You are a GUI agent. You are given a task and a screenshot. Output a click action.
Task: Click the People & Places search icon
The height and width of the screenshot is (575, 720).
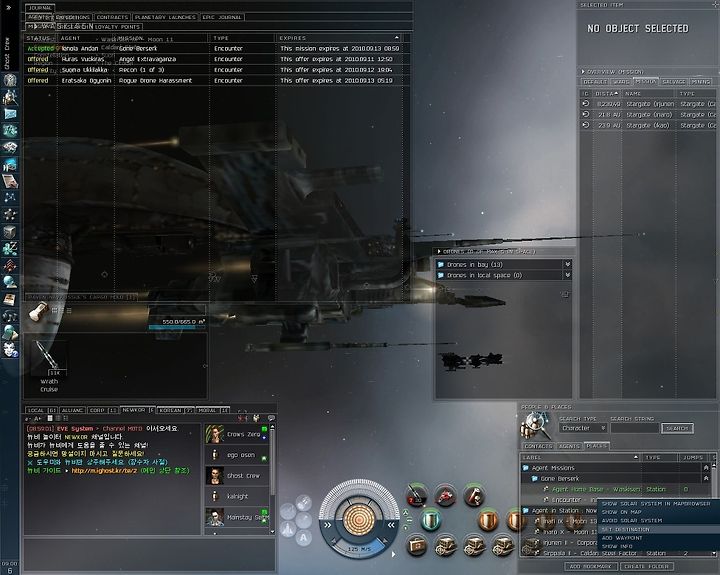pyautogui.click(x=535, y=426)
